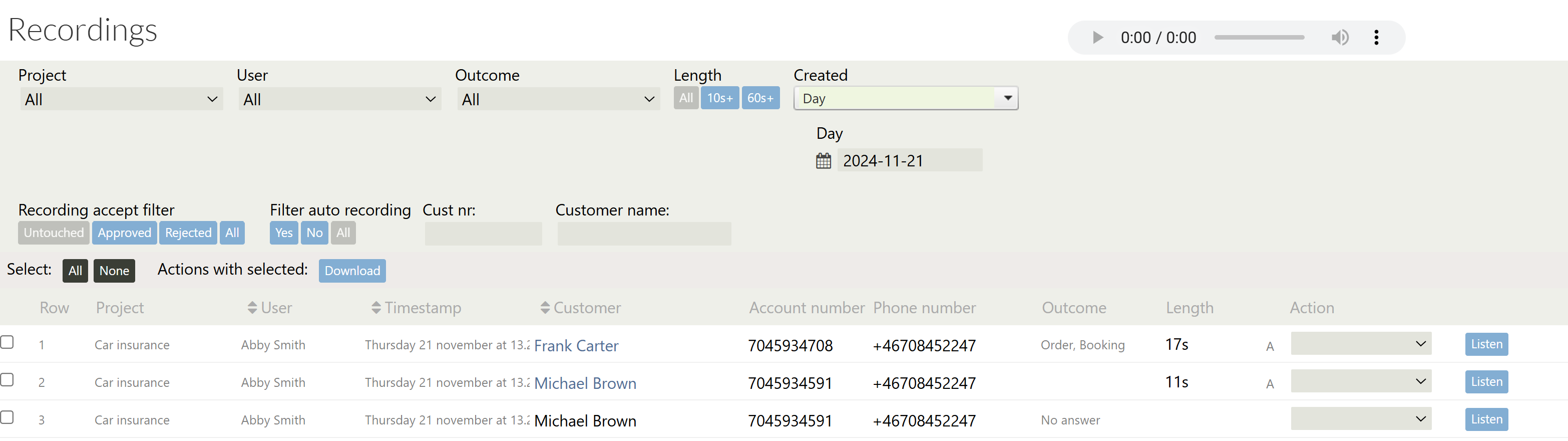Expand the Outcome filter dropdown
The width and height of the screenshot is (1568, 441).
[x=558, y=99]
